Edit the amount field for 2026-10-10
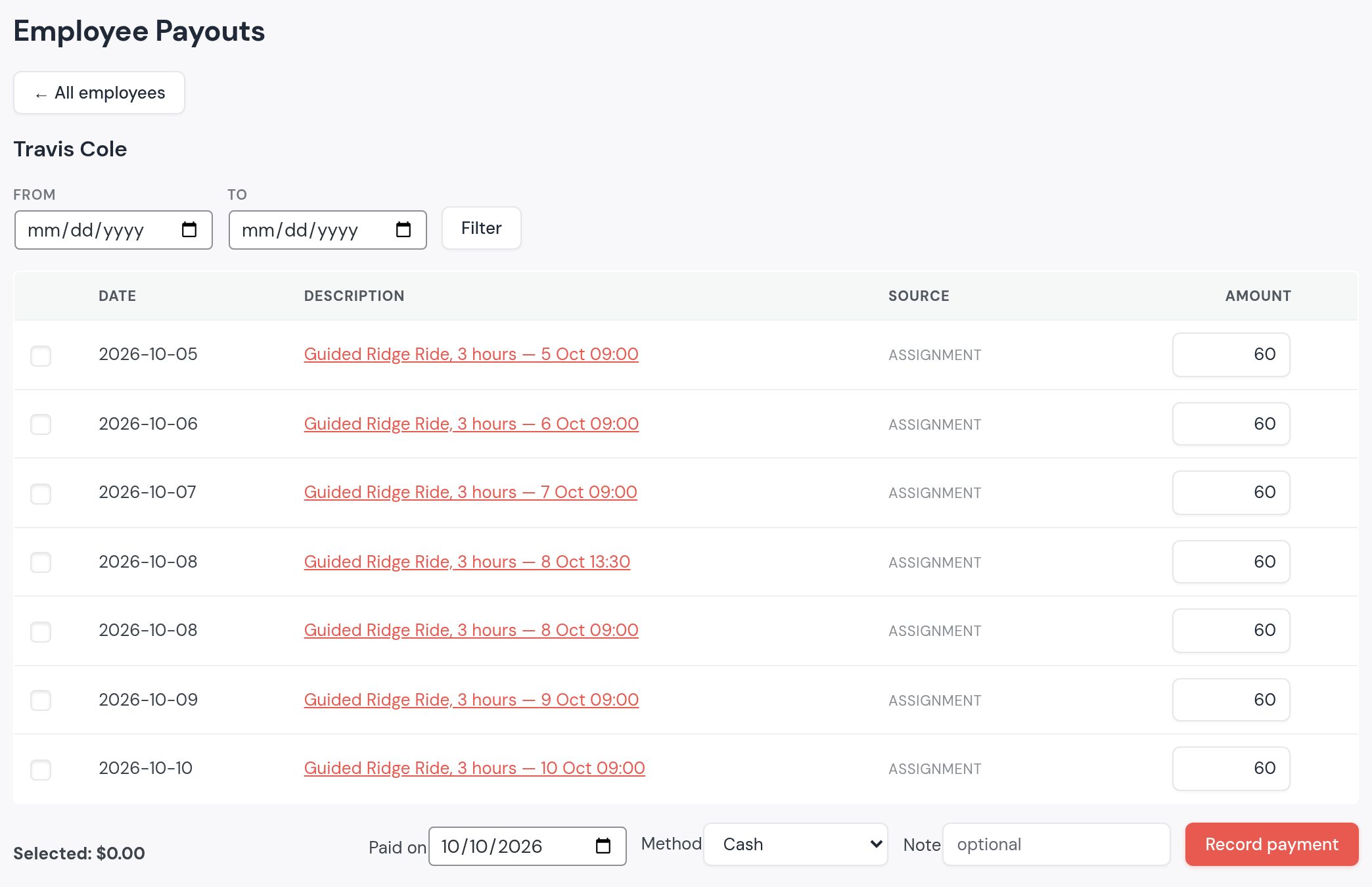The image size is (1372, 887). (x=1231, y=769)
